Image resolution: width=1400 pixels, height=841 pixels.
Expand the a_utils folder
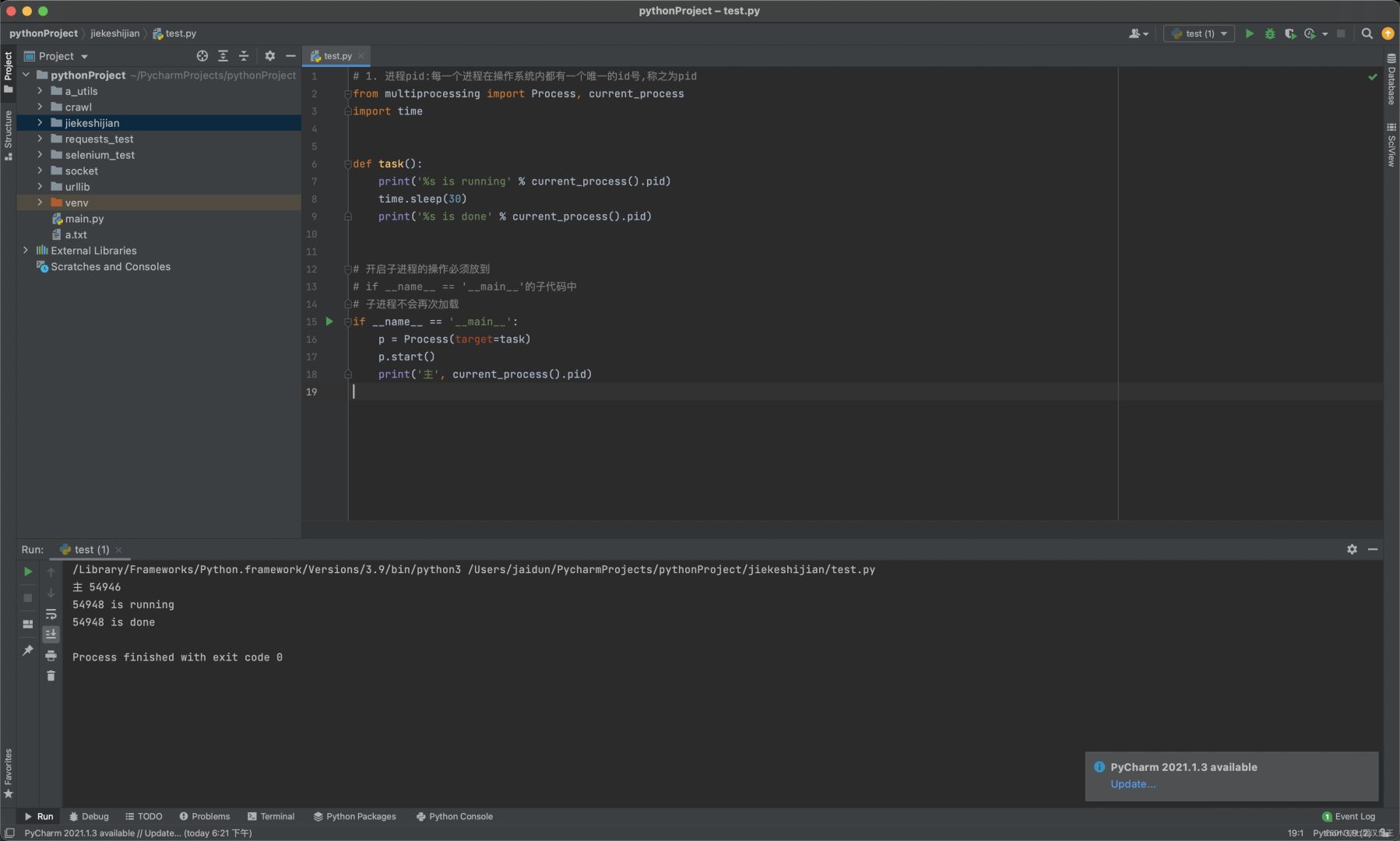tap(40, 91)
